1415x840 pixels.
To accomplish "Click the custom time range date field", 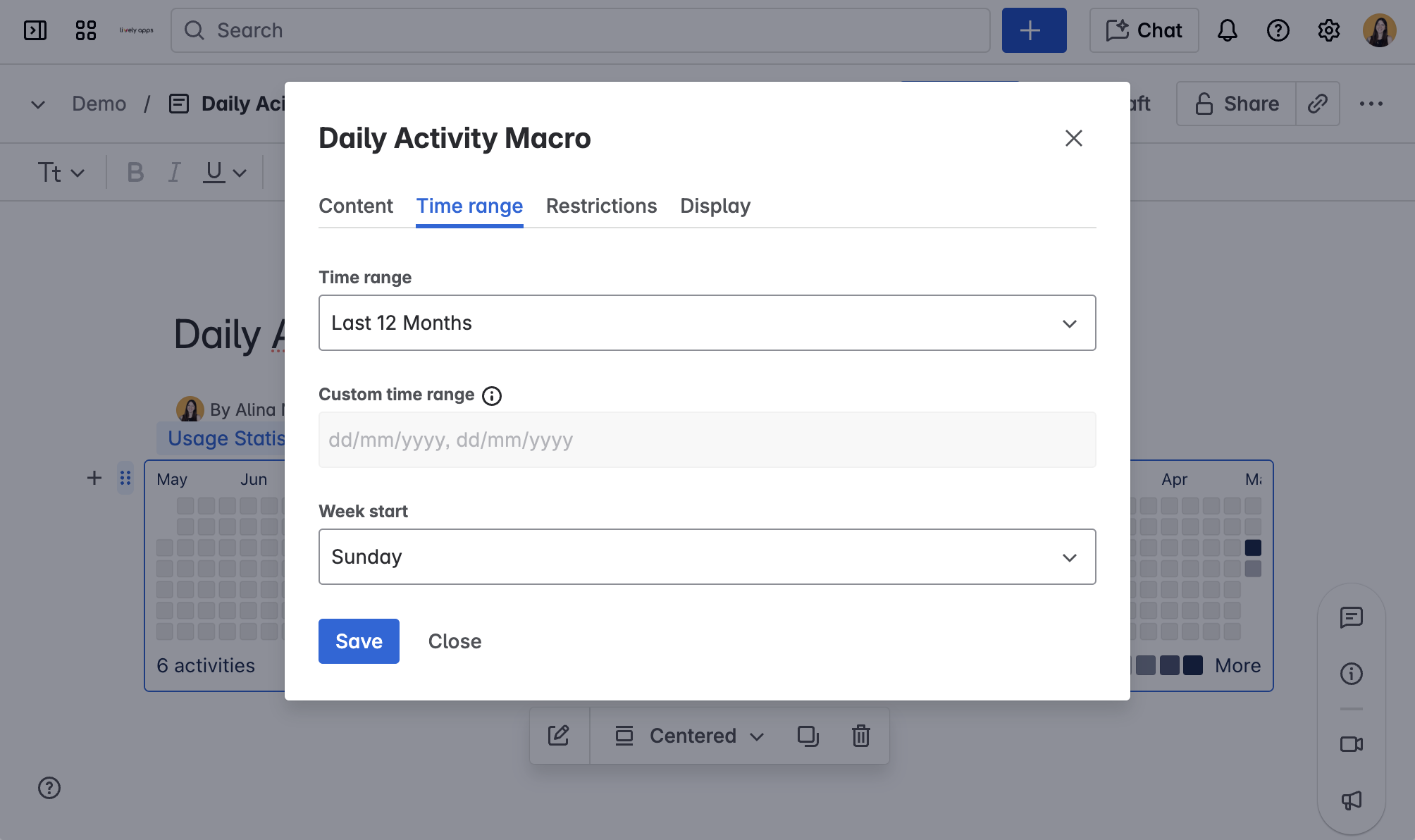I will [707, 440].
